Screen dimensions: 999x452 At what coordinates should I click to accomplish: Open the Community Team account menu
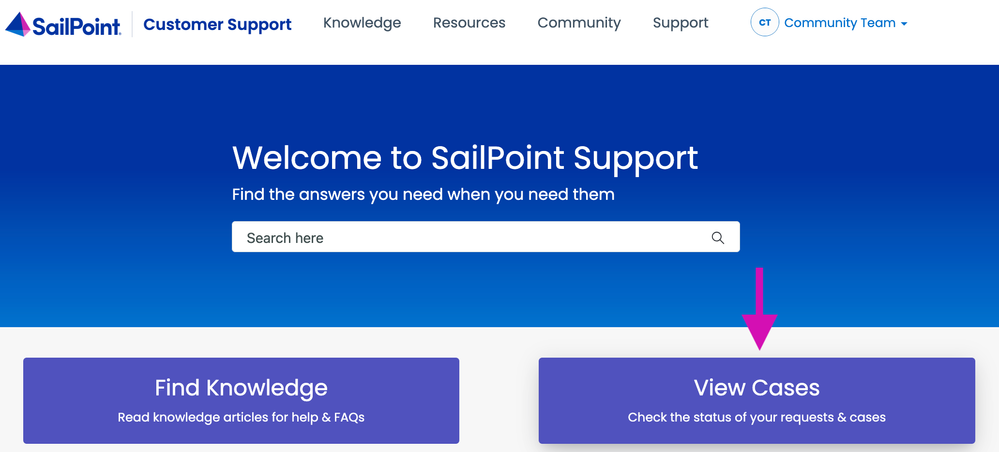tap(839, 23)
